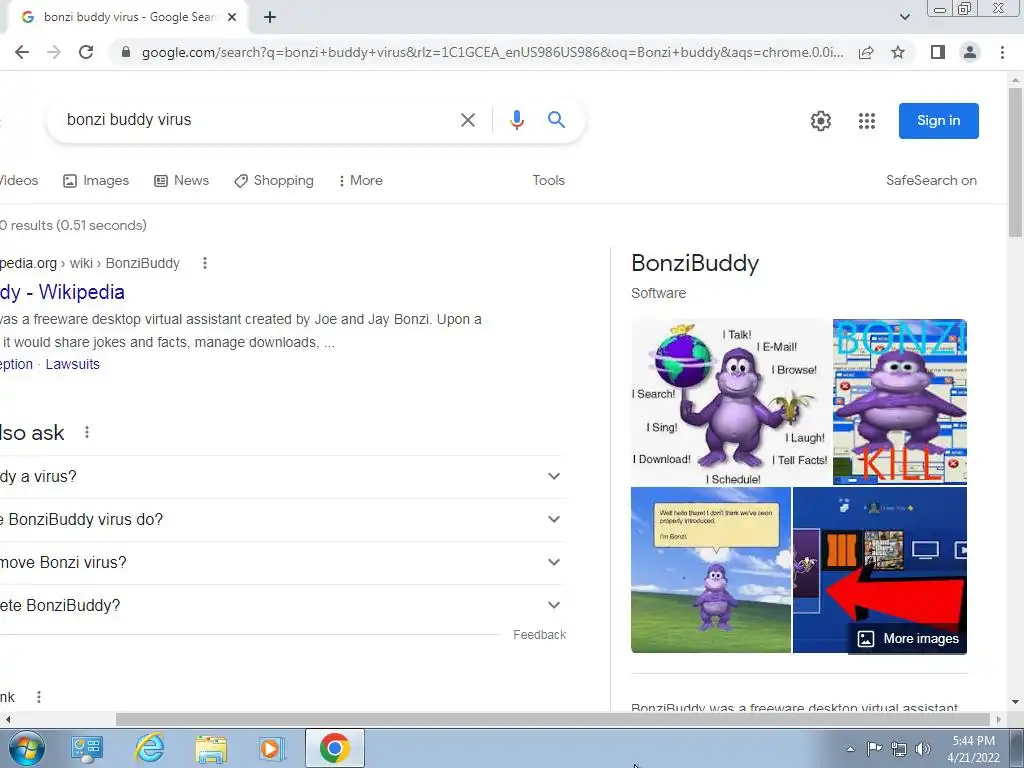Viewport: 1024px width, 768px height.
Task: Open the Chrome profile avatar
Action: [x=970, y=52]
